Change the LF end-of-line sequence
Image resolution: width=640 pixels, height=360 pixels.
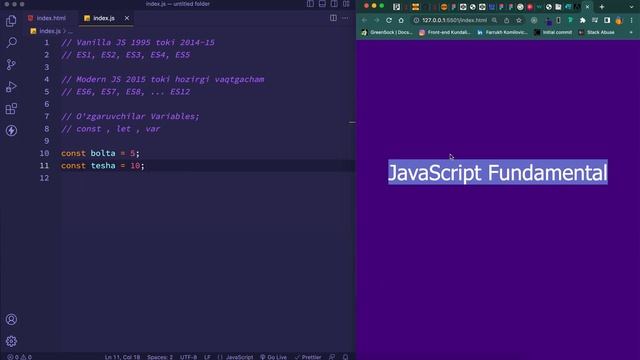[x=207, y=357]
